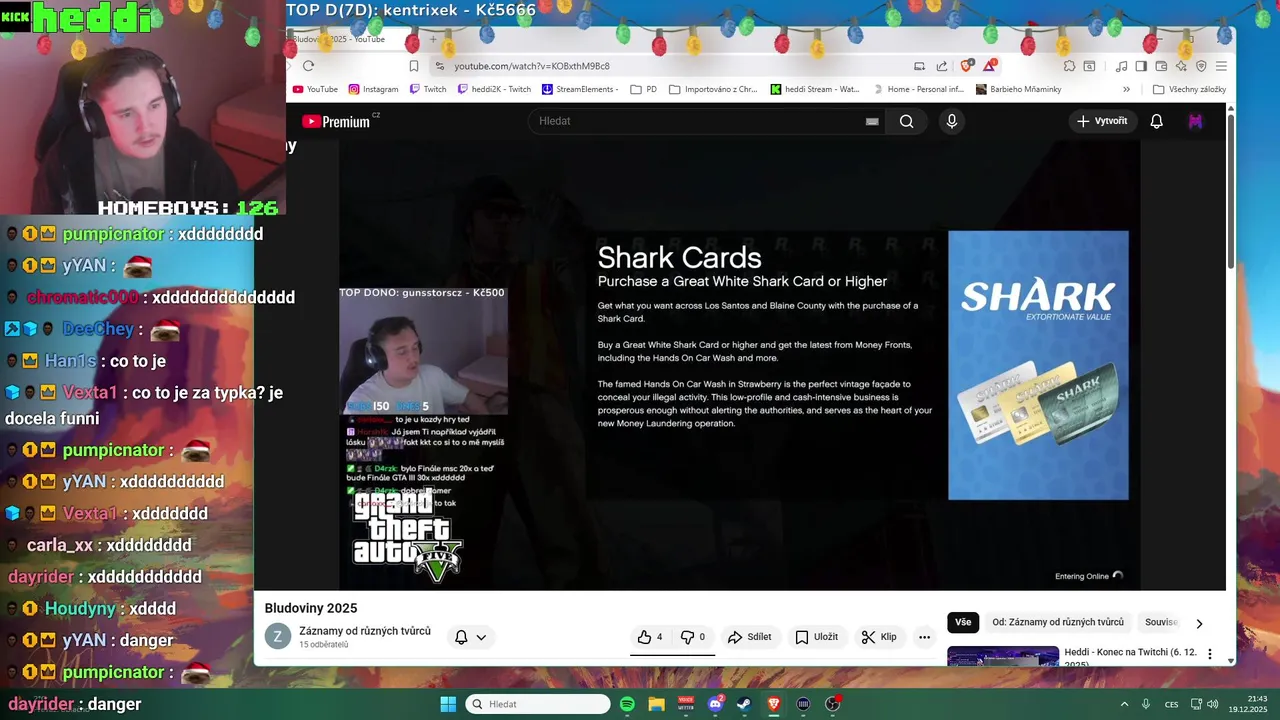Open the Brave Wallet icon
Viewport: 1280px width, 720px height.
pyautogui.click(x=1161, y=66)
